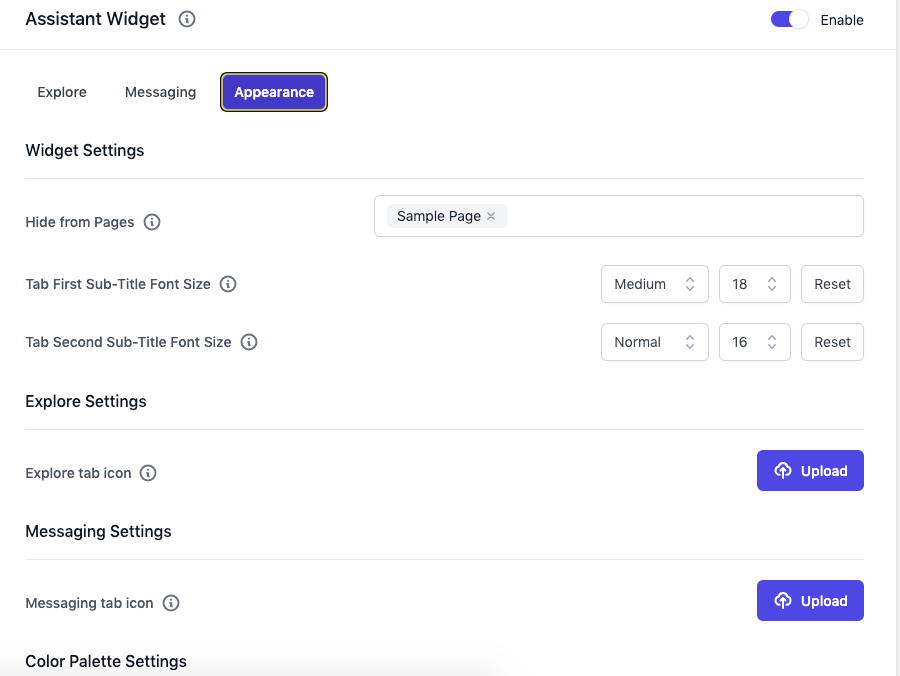This screenshot has width=900, height=676.
Task: Click the Hide from Pages label
Action: (x=80, y=222)
